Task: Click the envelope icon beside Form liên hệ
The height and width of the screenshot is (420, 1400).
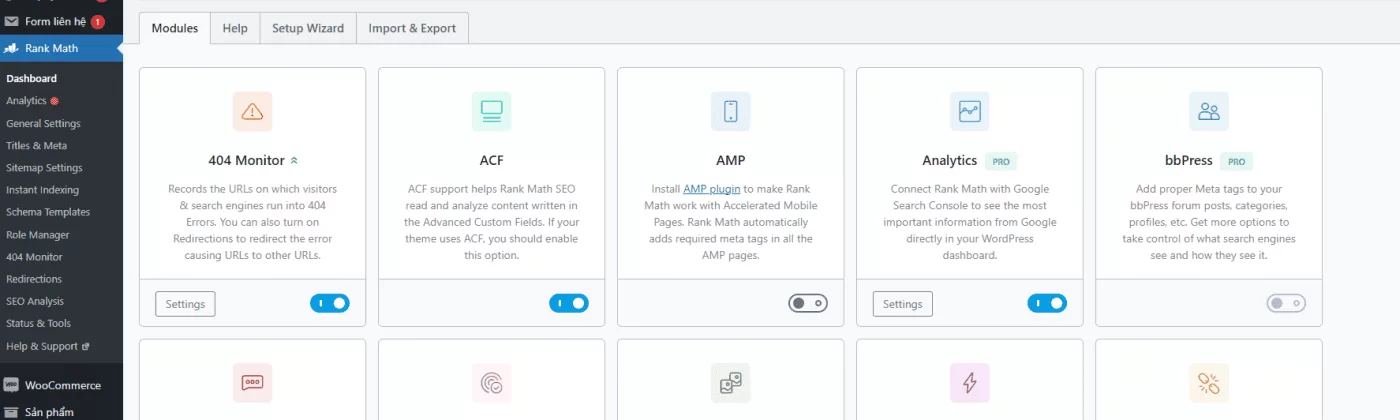Action: (11, 21)
